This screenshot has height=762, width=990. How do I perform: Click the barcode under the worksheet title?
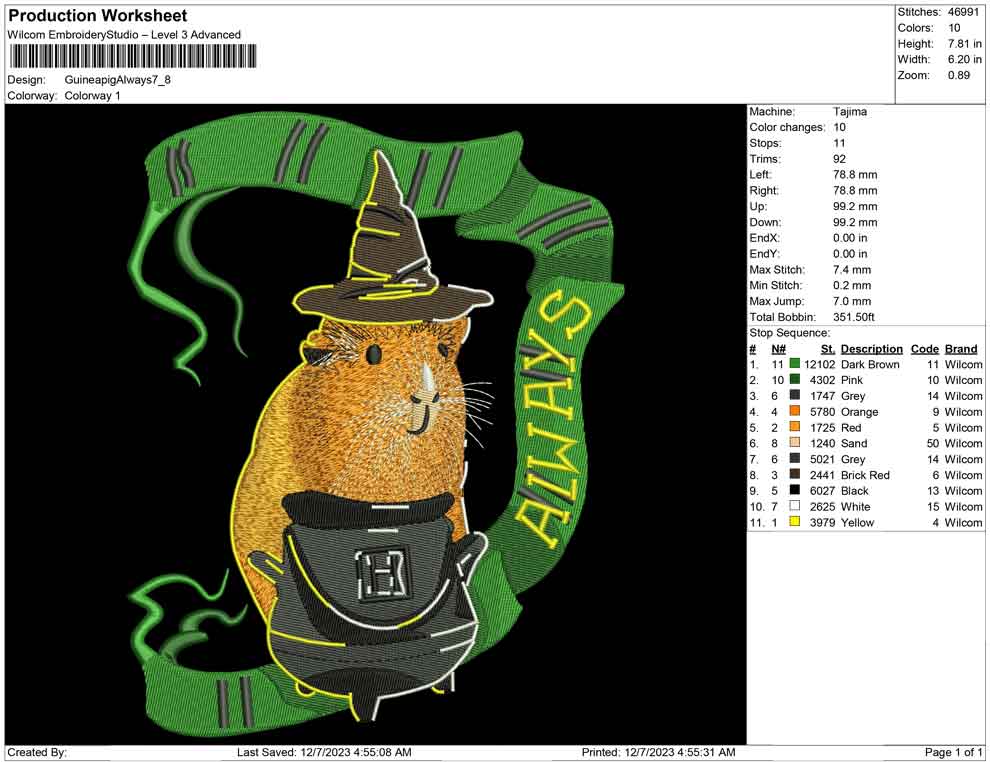click(133, 56)
